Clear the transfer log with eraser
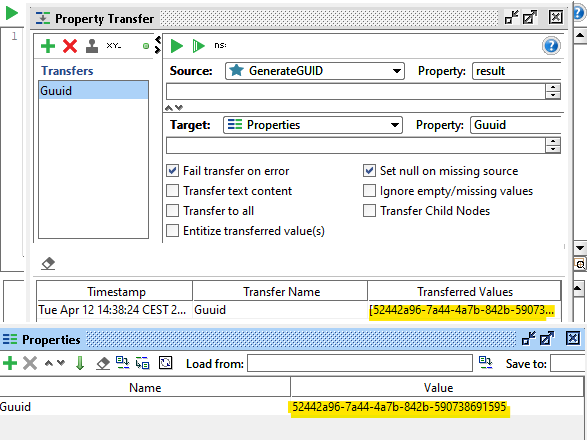This screenshot has height=440, width=587. point(48,263)
